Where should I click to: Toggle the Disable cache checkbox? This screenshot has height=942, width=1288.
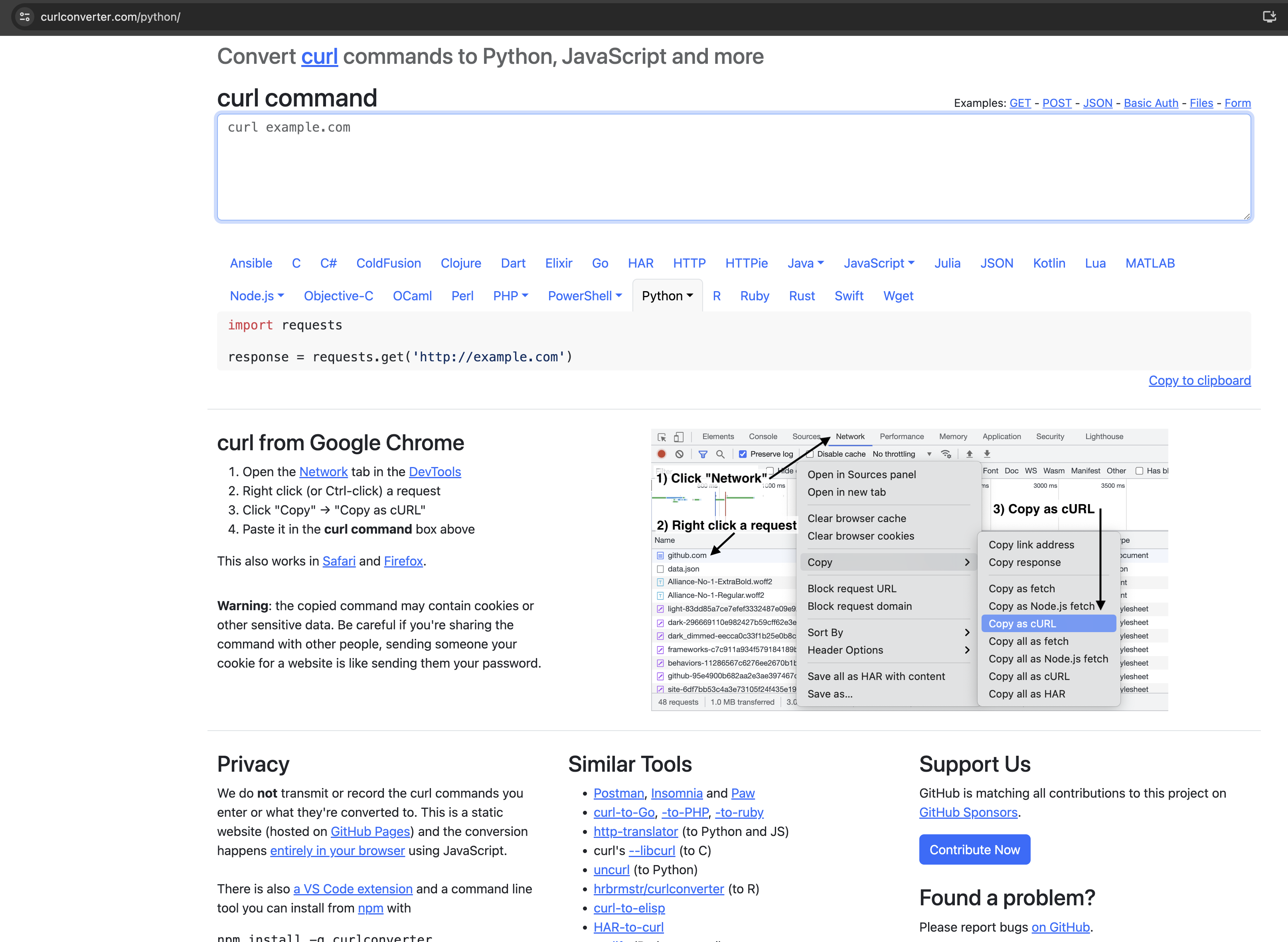pyautogui.click(x=810, y=454)
